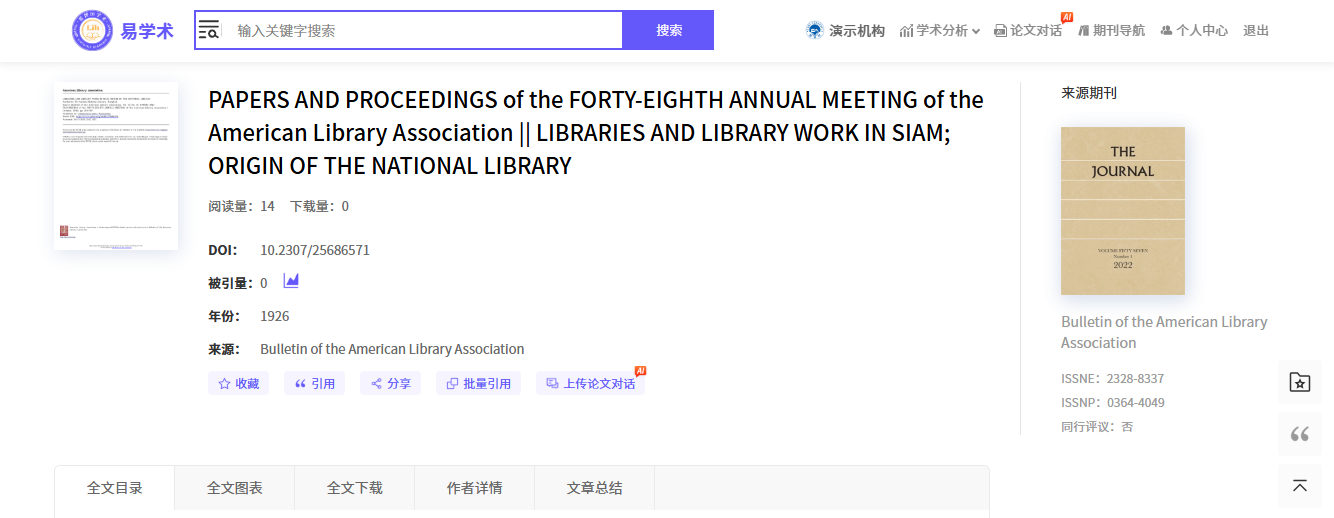Select the 文章总结 tab
Screen dimensions: 1334x518
[x=595, y=488]
